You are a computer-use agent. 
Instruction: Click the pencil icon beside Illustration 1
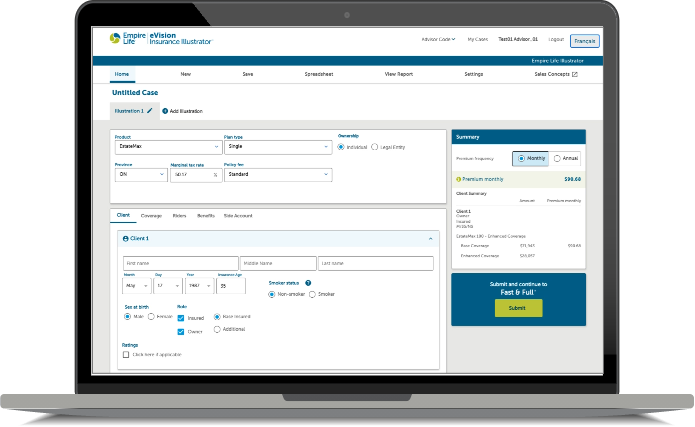coord(150,111)
